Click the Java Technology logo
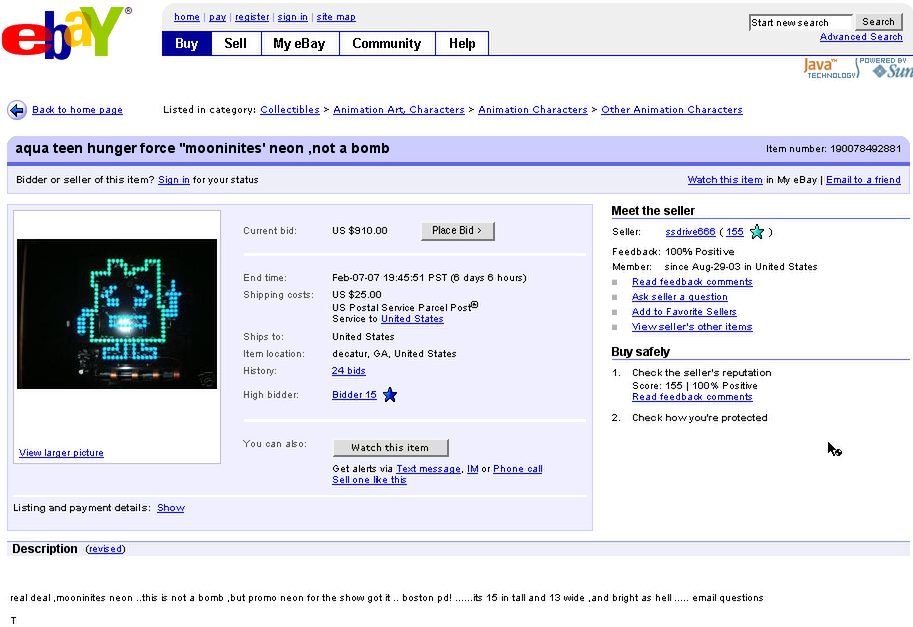Viewport: 913px width, 627px height. tap(830, 68)
